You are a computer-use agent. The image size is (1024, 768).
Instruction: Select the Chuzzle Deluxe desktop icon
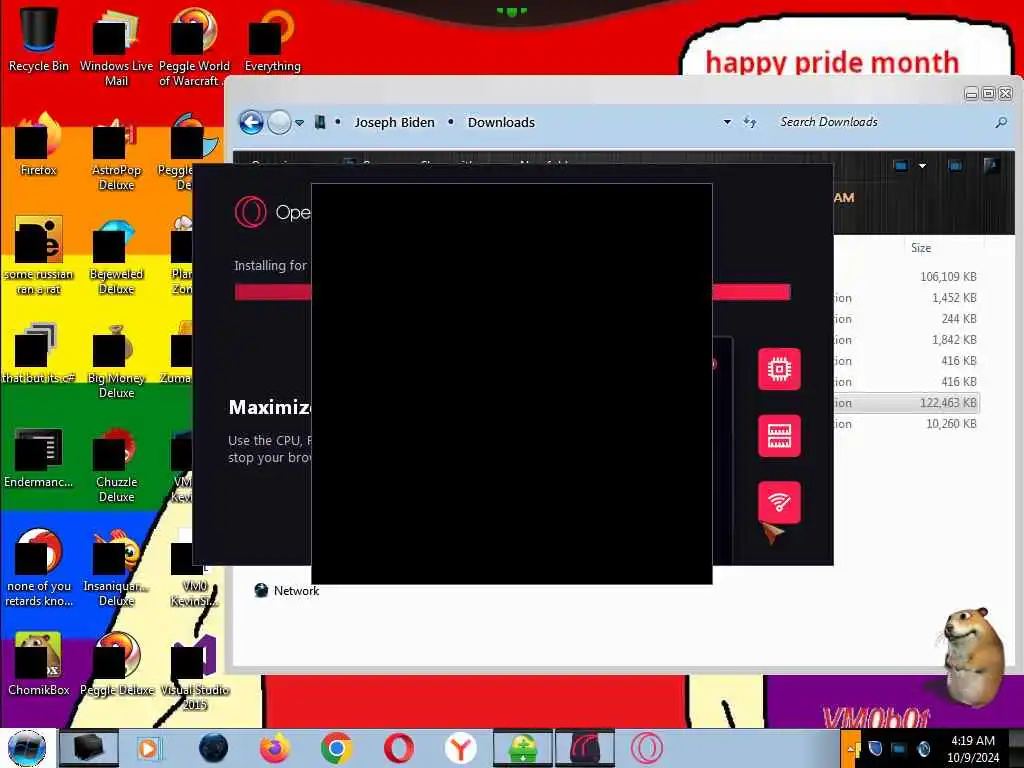(x=116, y=464)
